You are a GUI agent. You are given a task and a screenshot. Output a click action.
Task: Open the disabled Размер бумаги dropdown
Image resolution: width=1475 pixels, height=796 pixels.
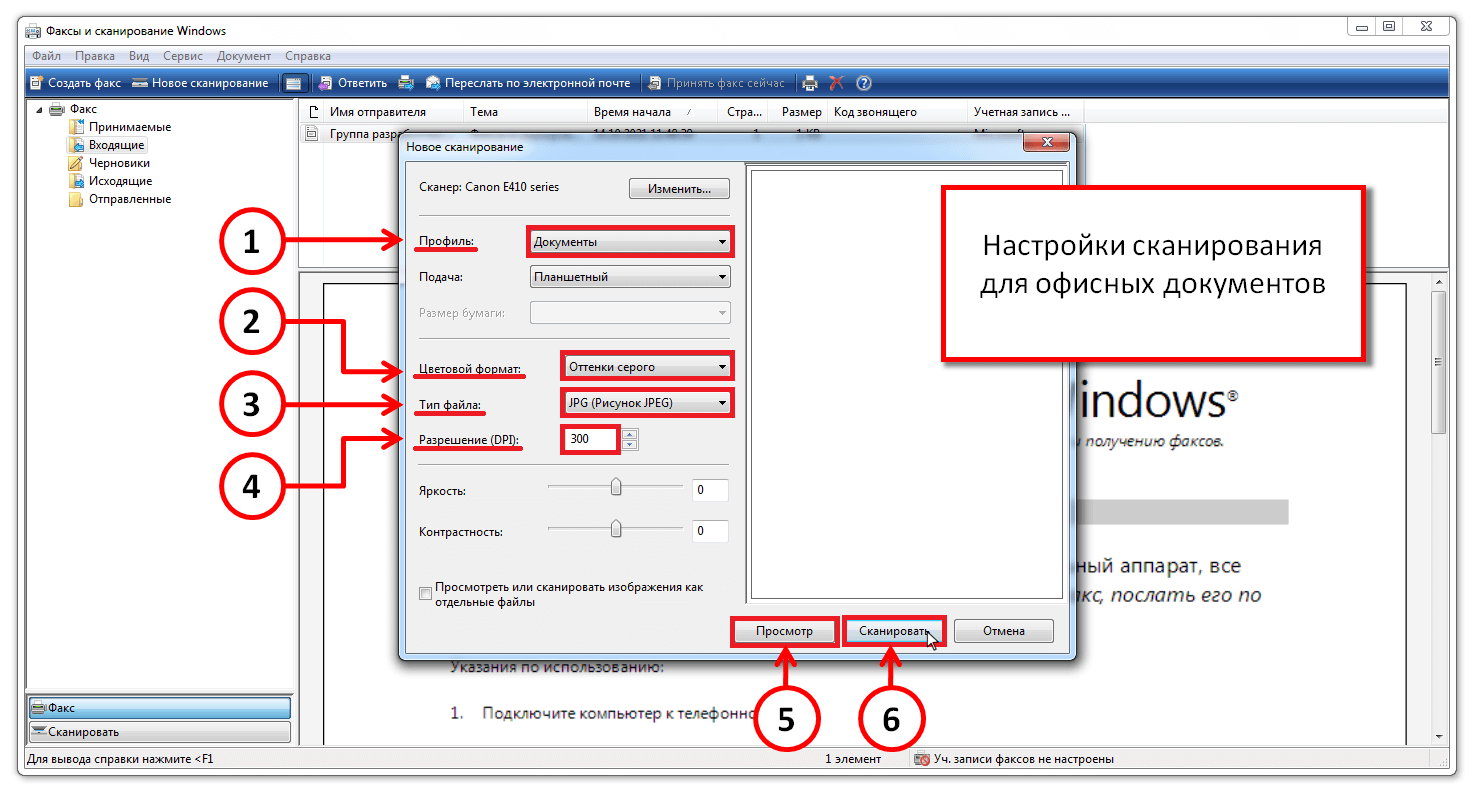630,313
